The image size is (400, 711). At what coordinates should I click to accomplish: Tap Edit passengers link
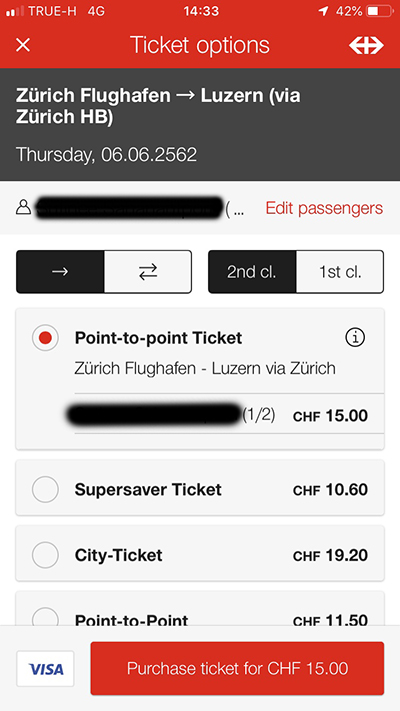(x=324, y=209)
